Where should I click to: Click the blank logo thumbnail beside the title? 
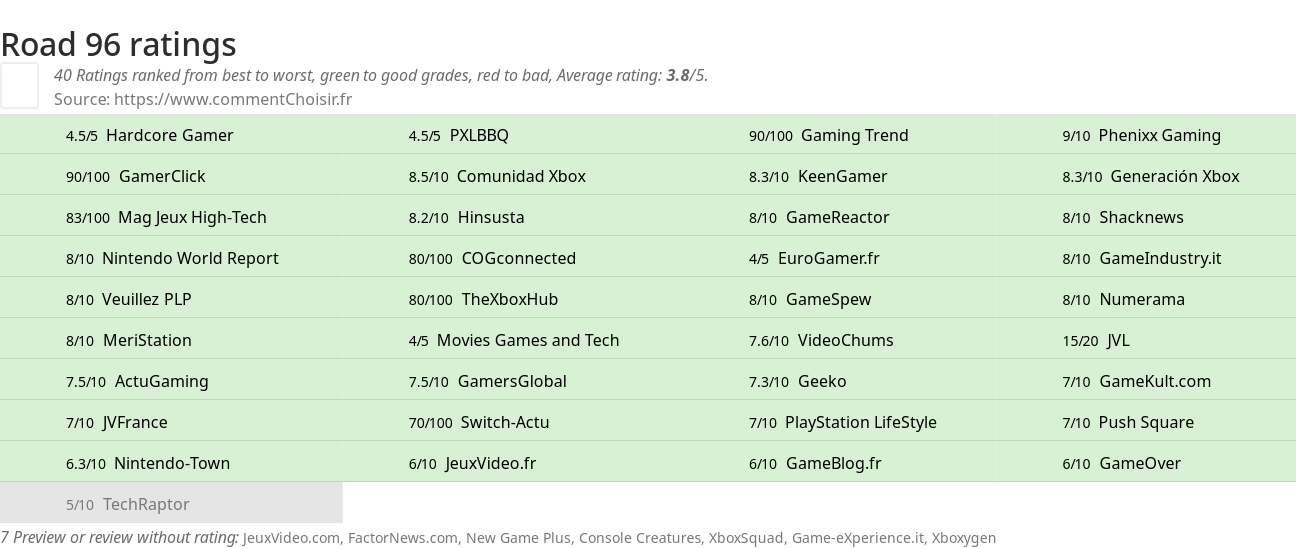coord(19,85)
